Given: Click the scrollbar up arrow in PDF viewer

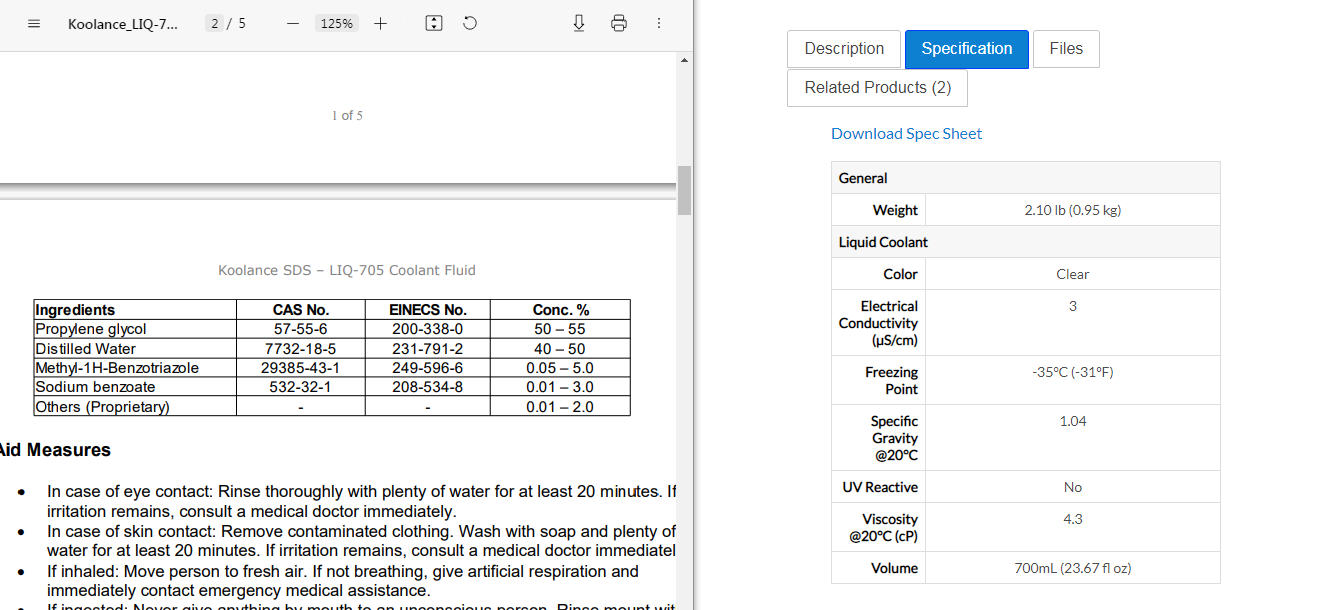Looking at the screenshot, I should pos(685,60).
